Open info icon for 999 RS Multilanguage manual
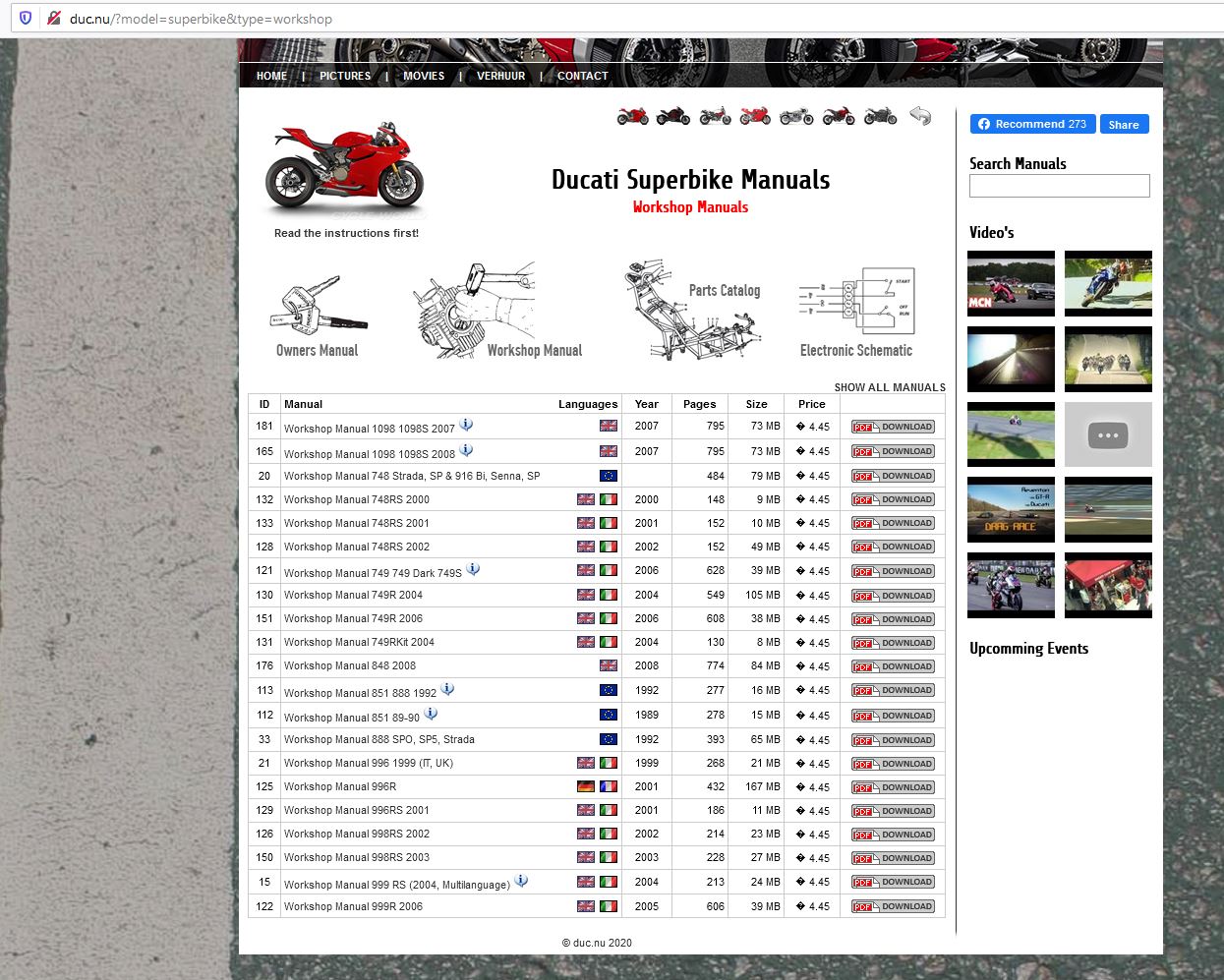Screen dimensions: 1224x980 coord(521,881)
